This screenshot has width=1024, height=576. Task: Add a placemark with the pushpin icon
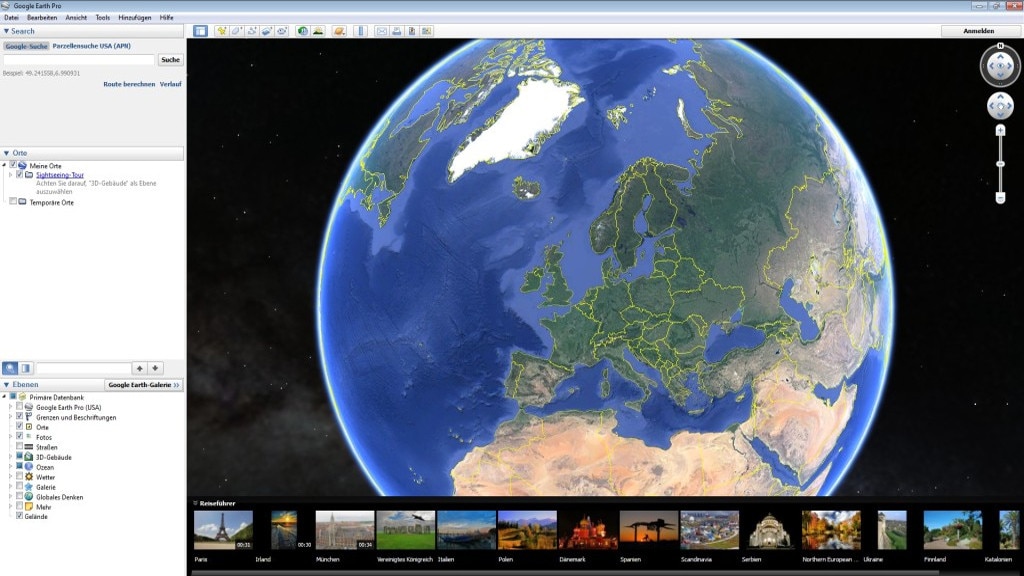pyautogui.click(x=221, y=31)
